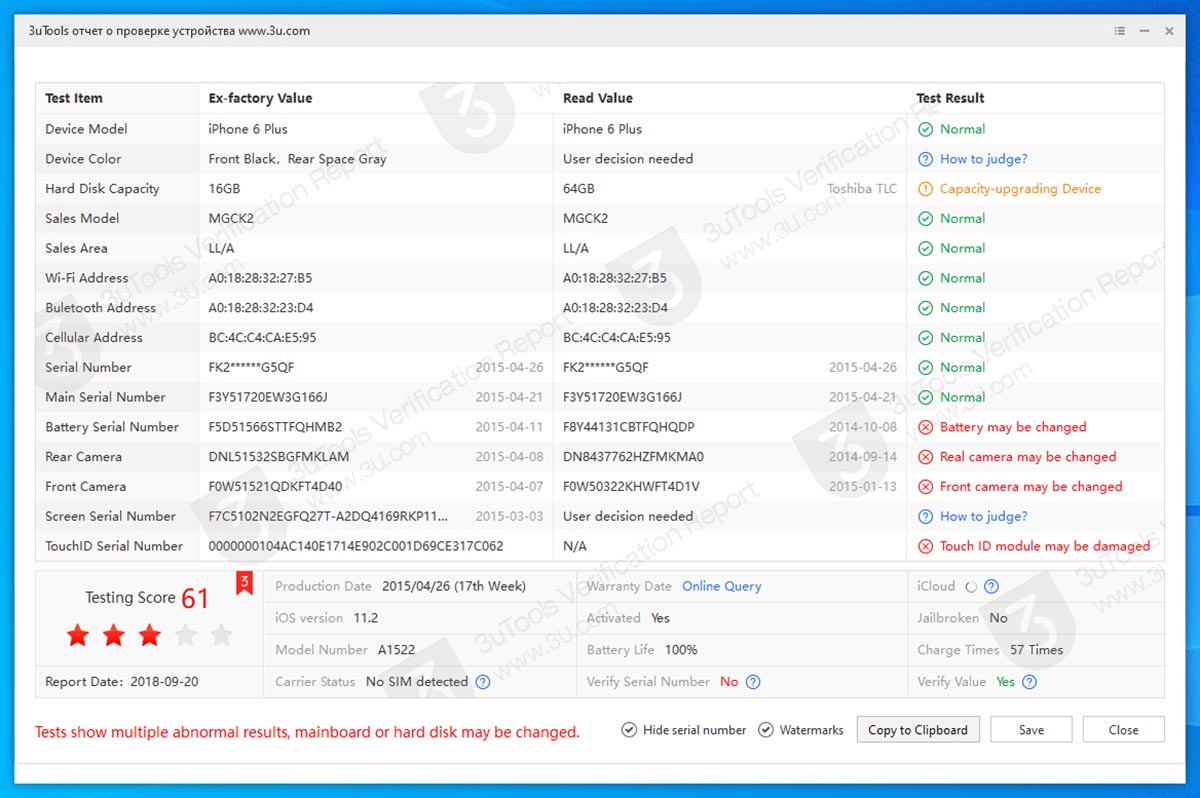The image size is (1200, 798).
Task: Click the Report Date 2018-09-20 text
Action: 122,682
